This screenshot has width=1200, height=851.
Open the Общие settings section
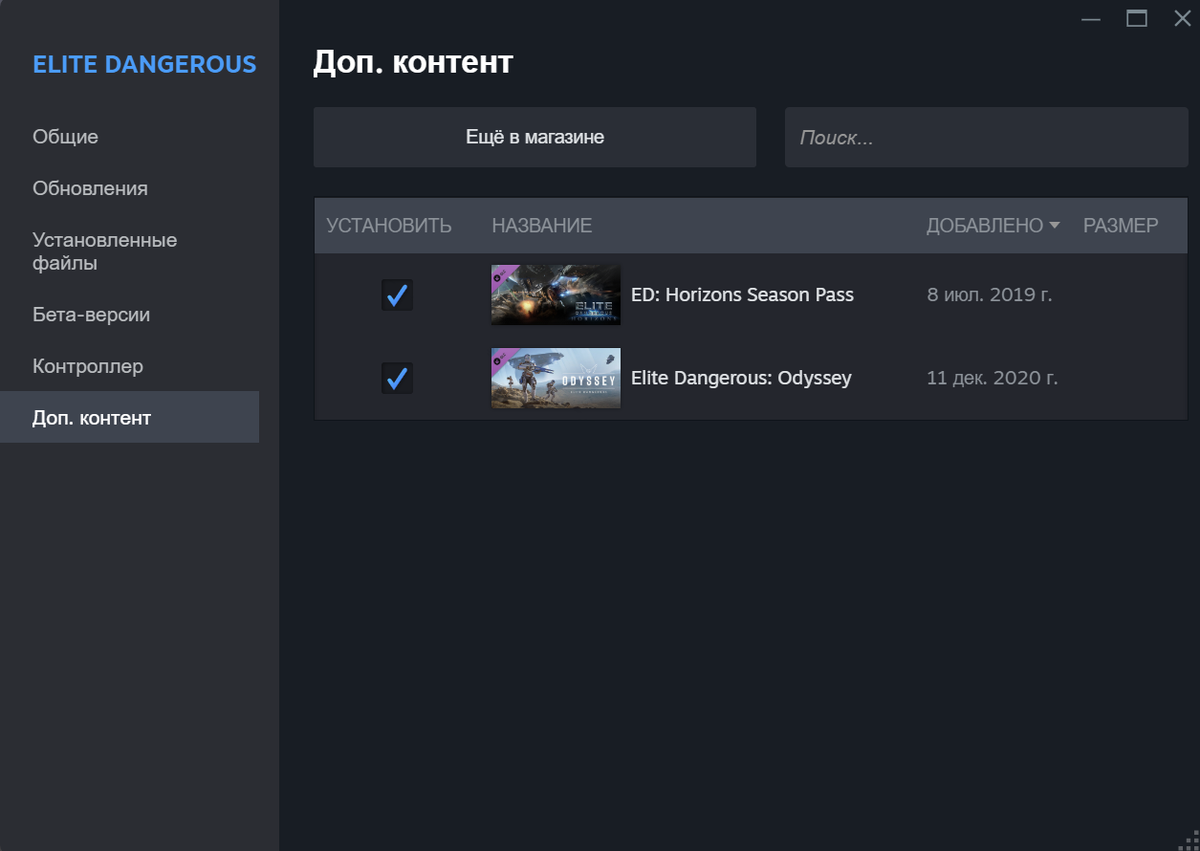click(x=65, y=137)
